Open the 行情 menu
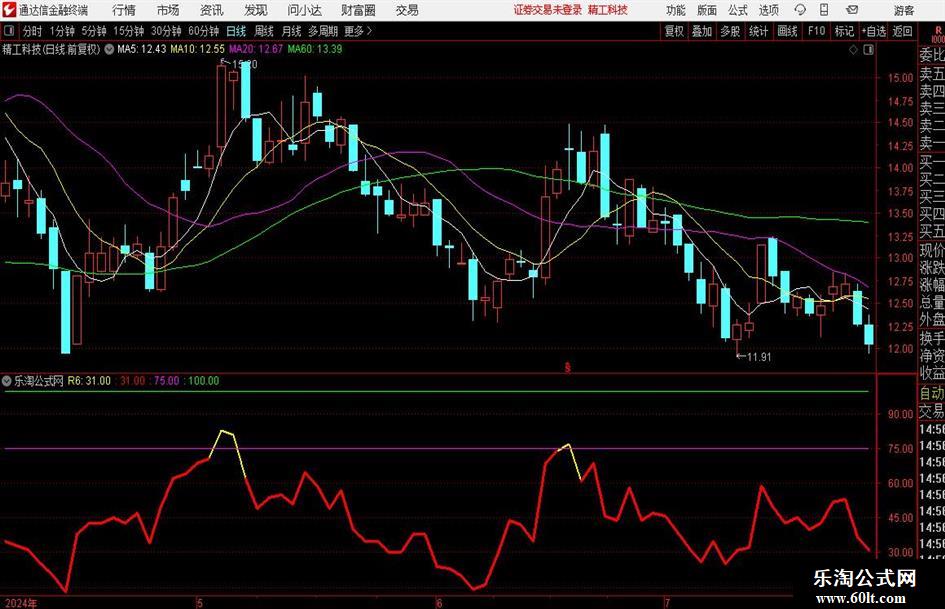Viewport: 945px width, 609px height. (124, 10)
